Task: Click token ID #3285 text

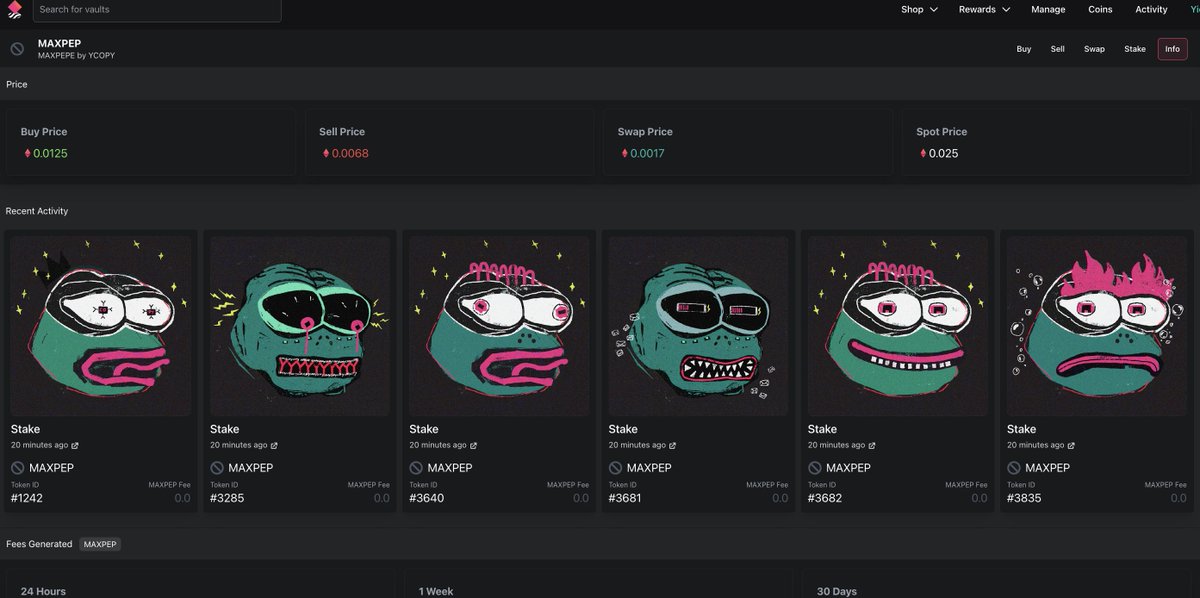Action: click(x=227, y=498)
